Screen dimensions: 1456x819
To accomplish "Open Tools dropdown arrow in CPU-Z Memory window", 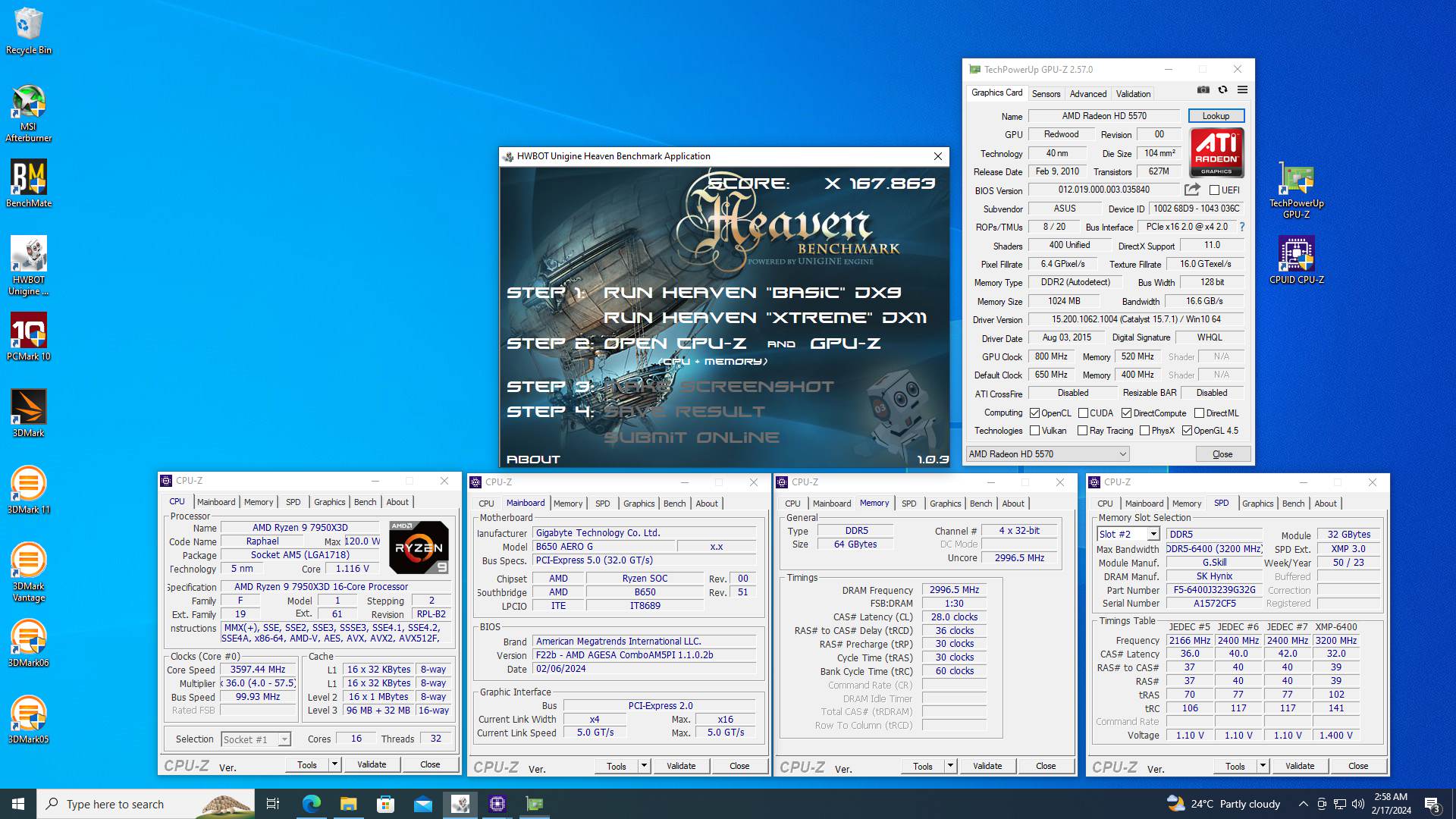I will (x=950, y=766).
